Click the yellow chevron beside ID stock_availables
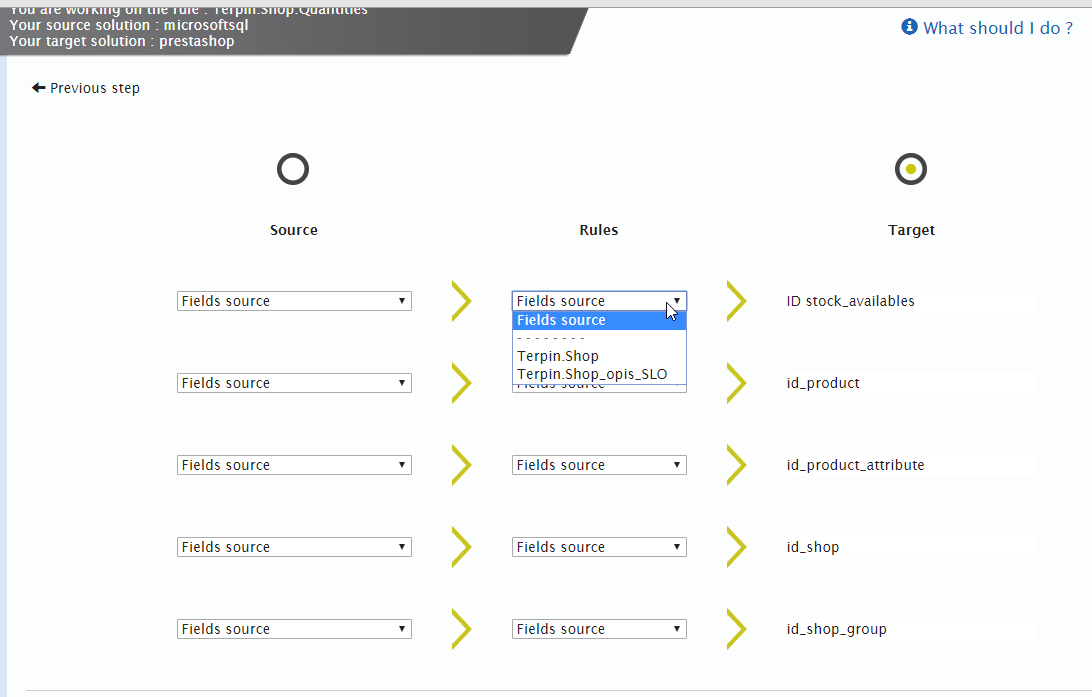Screen dimensions: 1092x697 click(x=737, y=300)
